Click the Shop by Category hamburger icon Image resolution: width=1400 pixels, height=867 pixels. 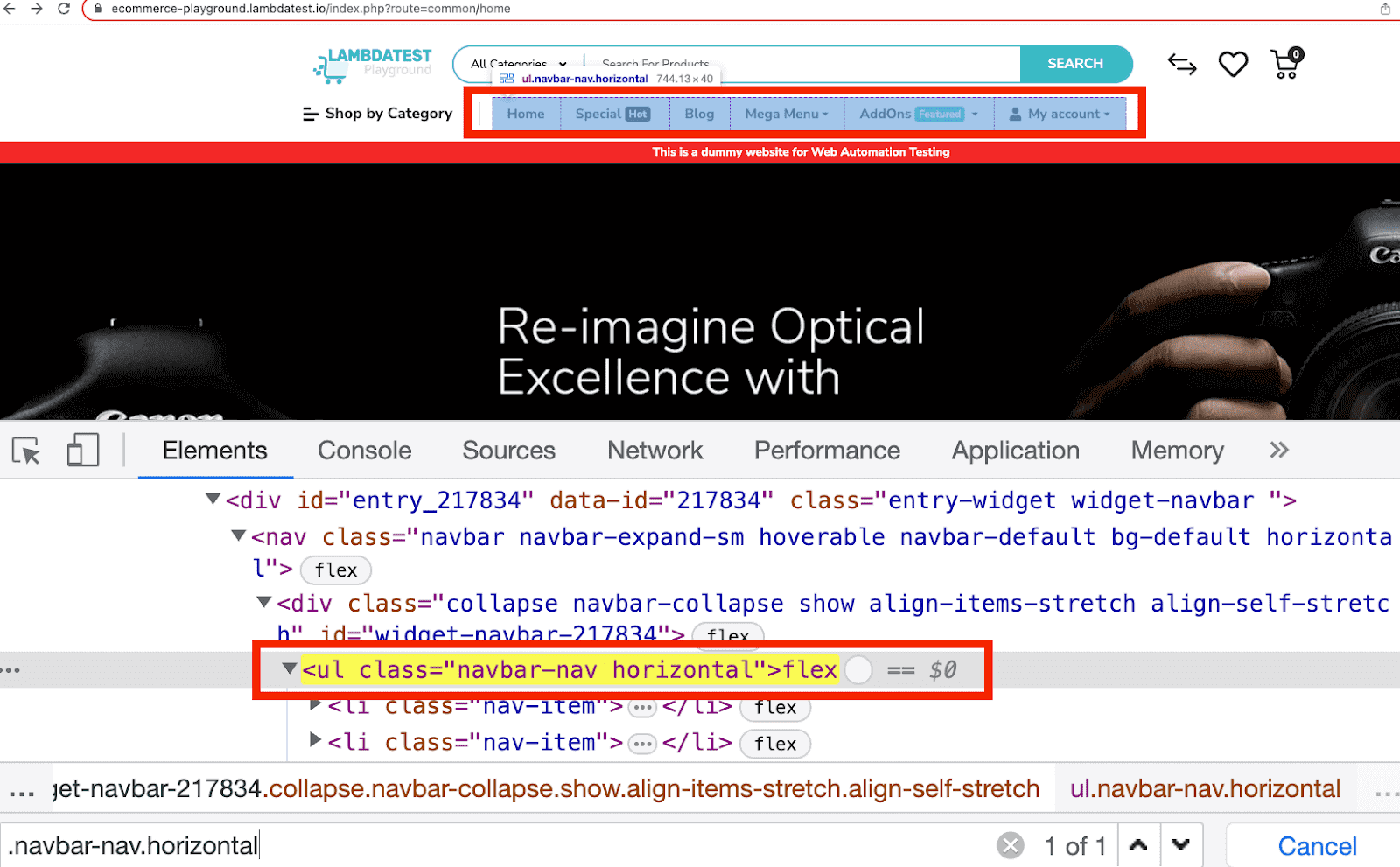pyautogui.click(x=310, y=114)
